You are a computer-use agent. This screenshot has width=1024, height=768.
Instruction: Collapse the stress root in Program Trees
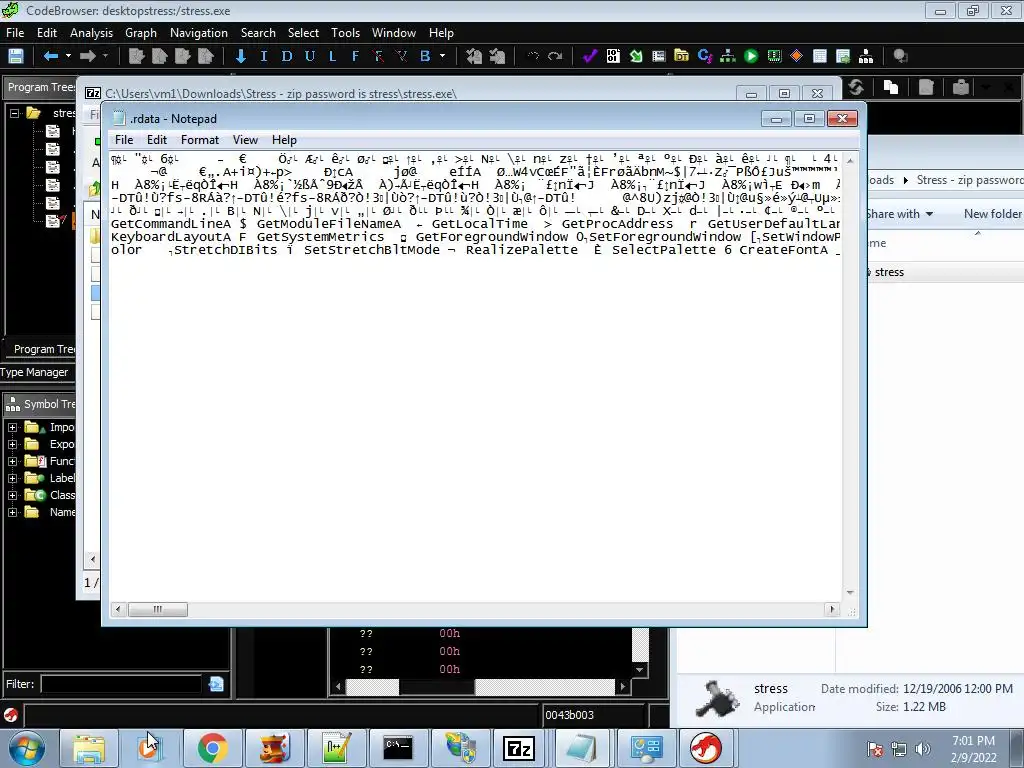(x=14, y=113)
